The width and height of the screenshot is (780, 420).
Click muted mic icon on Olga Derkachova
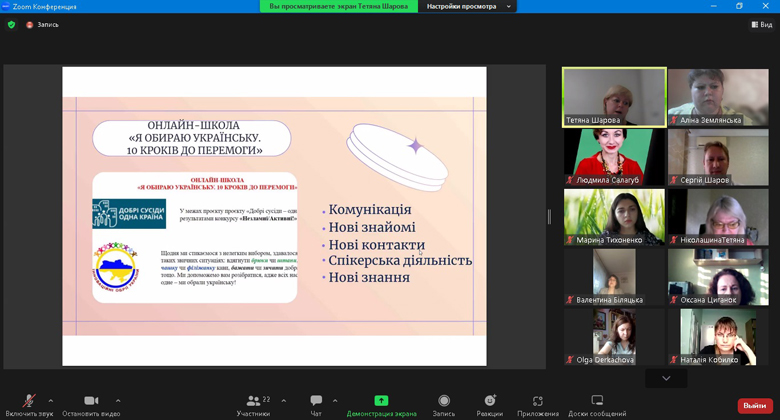click(570, 360)
